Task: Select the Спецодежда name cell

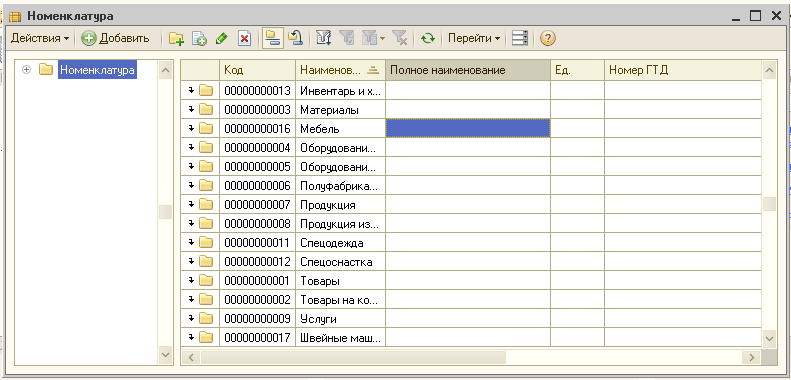Action: 341,243
